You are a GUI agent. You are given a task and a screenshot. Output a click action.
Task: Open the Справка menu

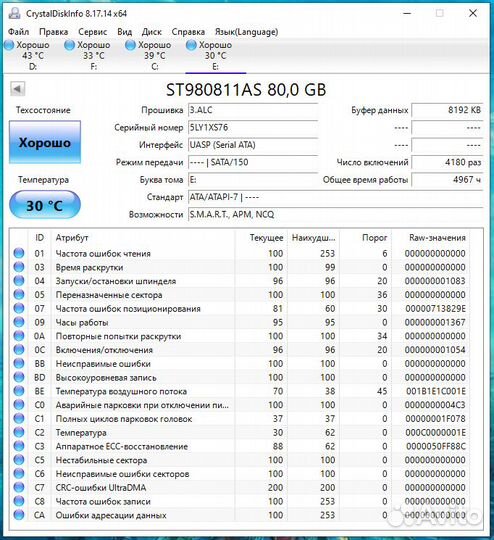(x=188, y=32)
